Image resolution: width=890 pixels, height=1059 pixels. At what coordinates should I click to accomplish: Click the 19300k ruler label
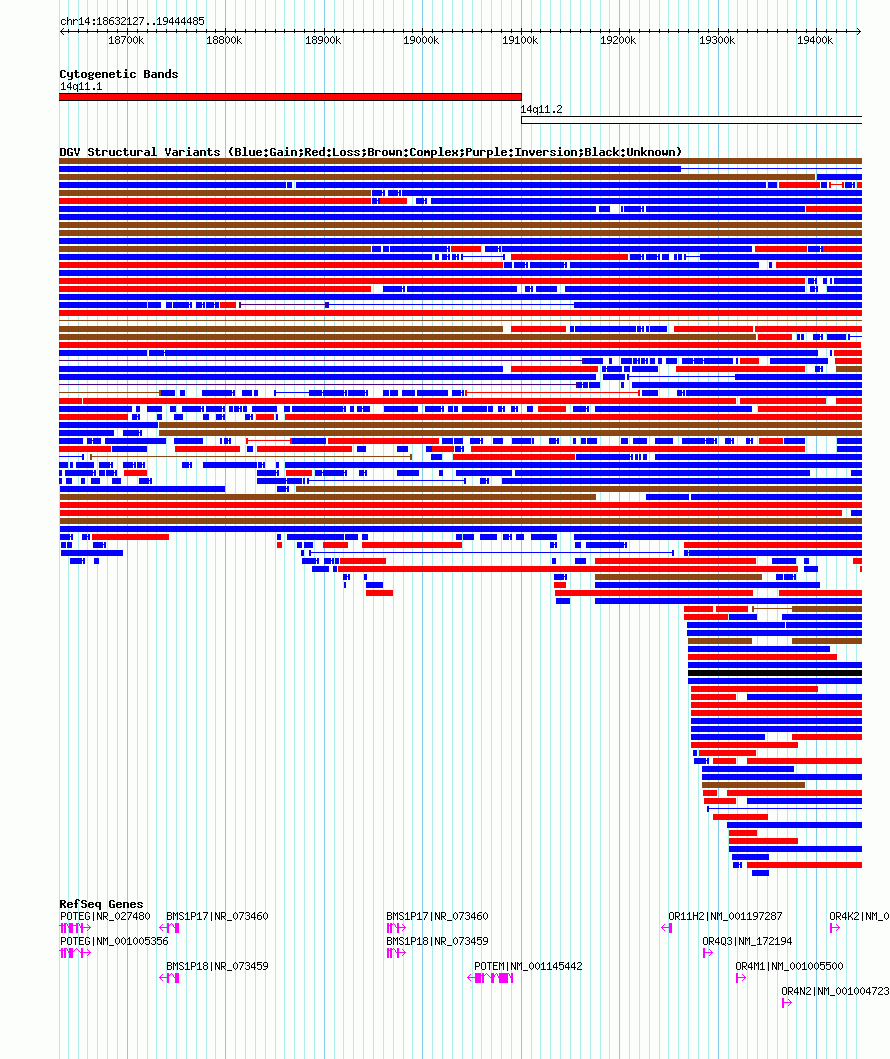716,41
